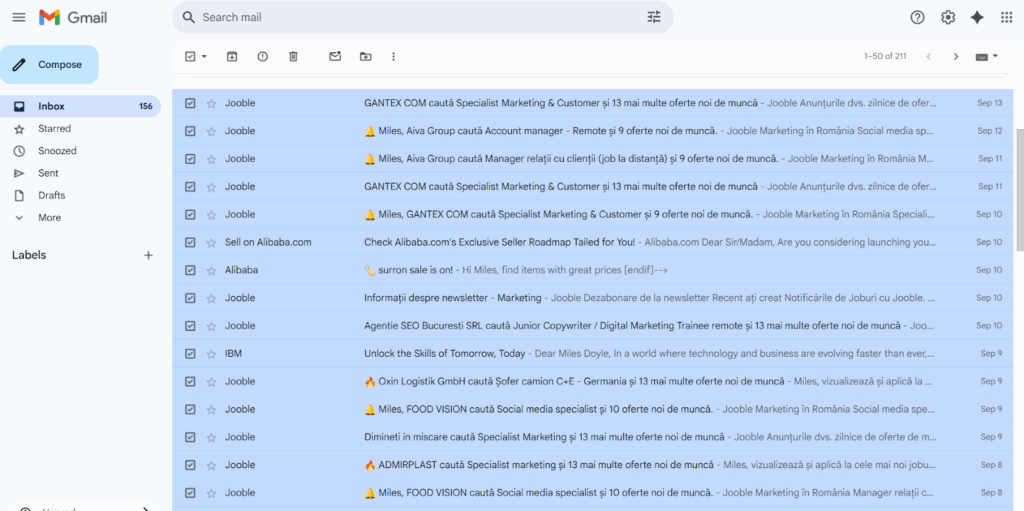Move selected emails to a folder
Viewport: 1024px width, 511px height.
point(366,57)
